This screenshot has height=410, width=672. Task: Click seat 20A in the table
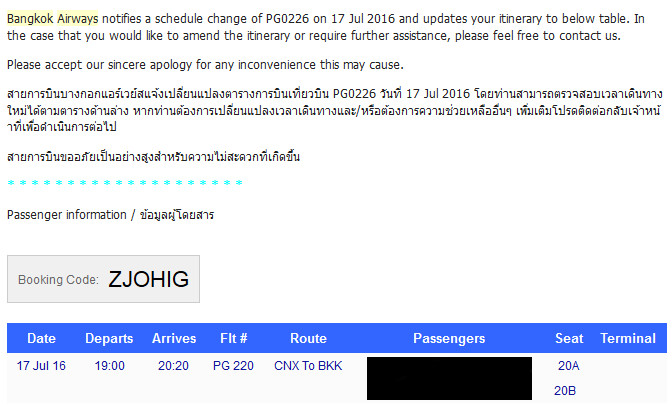coord(569,366)
